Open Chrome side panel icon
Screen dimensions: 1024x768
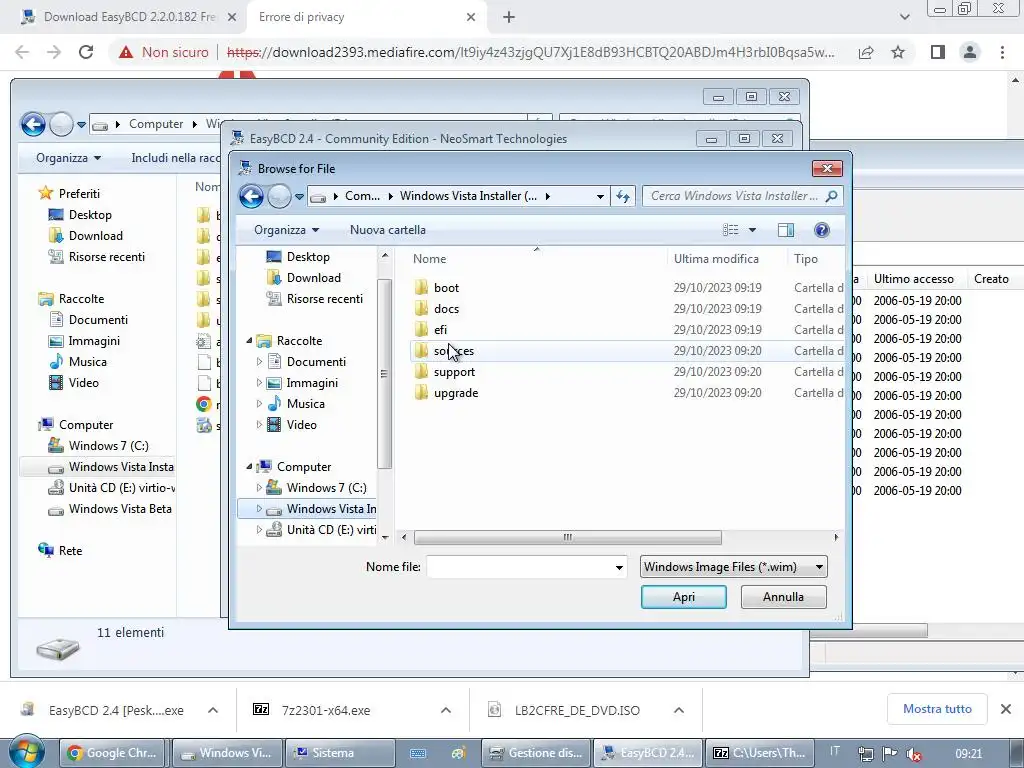tap(938, 52)
